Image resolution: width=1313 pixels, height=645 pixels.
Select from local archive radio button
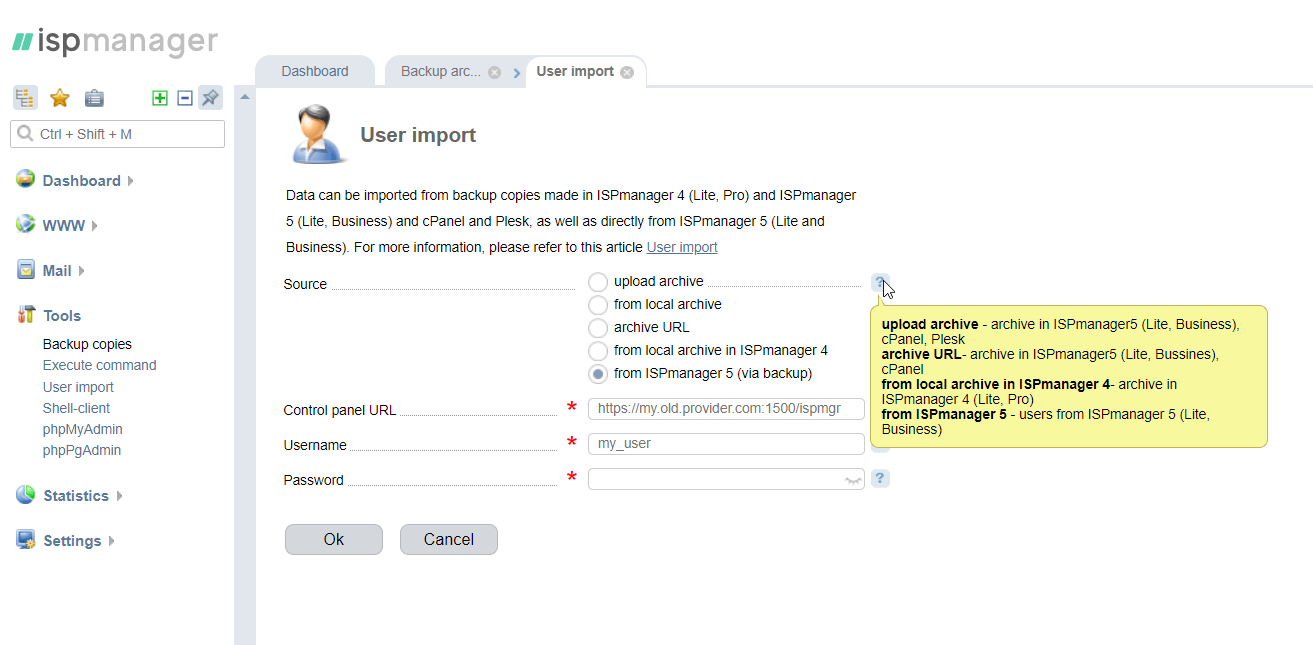598,305
